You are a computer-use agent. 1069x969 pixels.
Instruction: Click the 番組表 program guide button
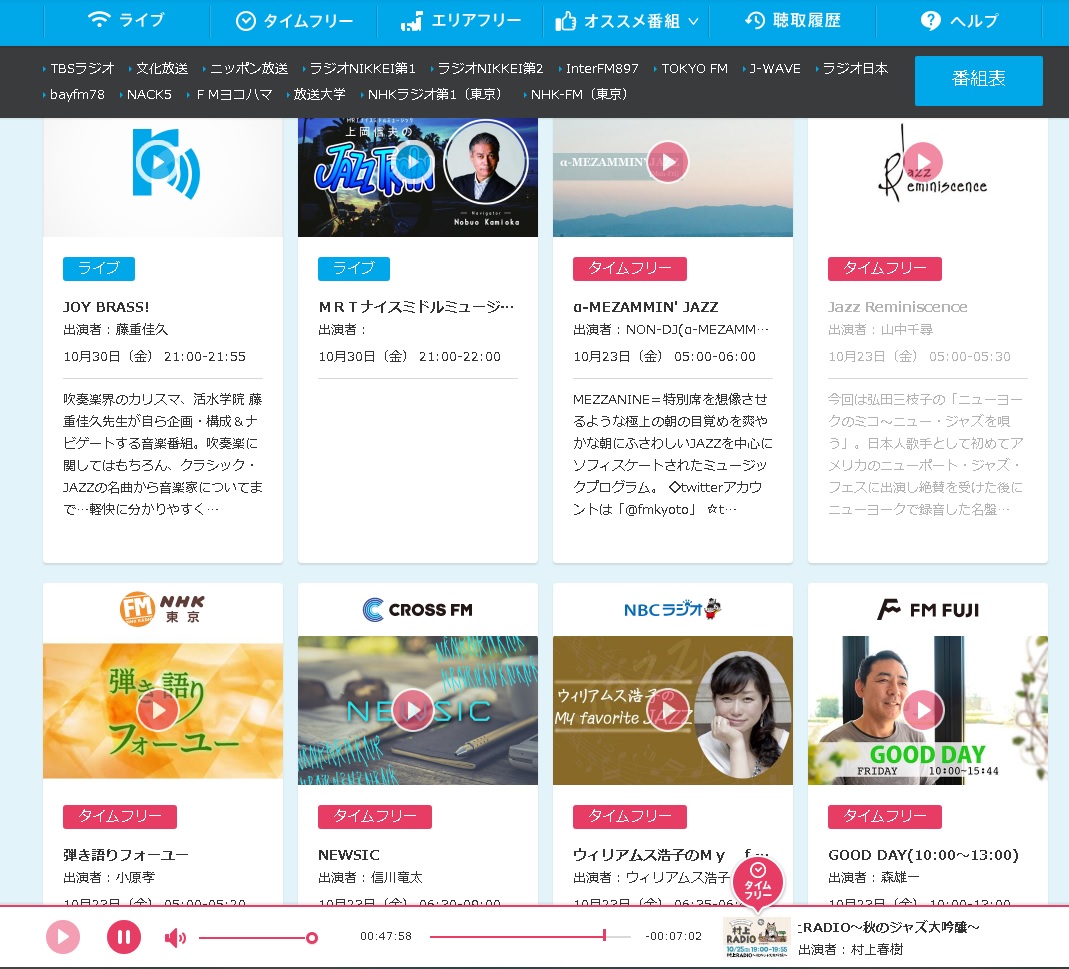978,80
